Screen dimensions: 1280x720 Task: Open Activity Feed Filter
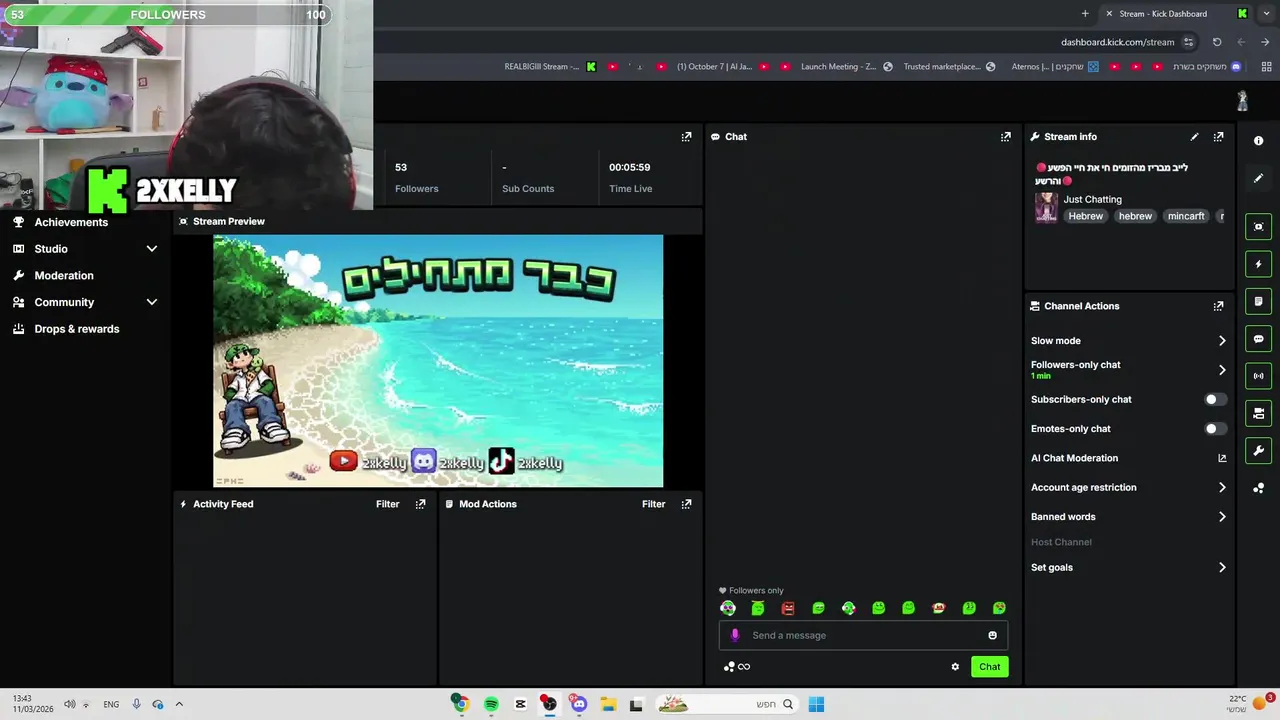pyautogui.click(x=388, y=504)
